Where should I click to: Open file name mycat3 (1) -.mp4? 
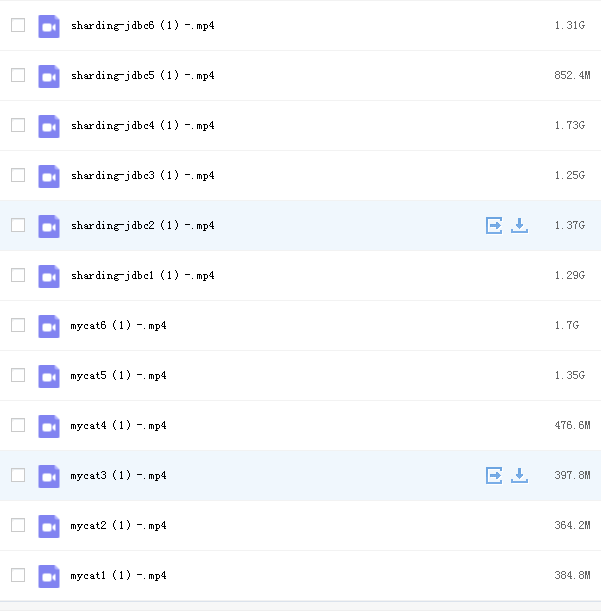point(118,475)
